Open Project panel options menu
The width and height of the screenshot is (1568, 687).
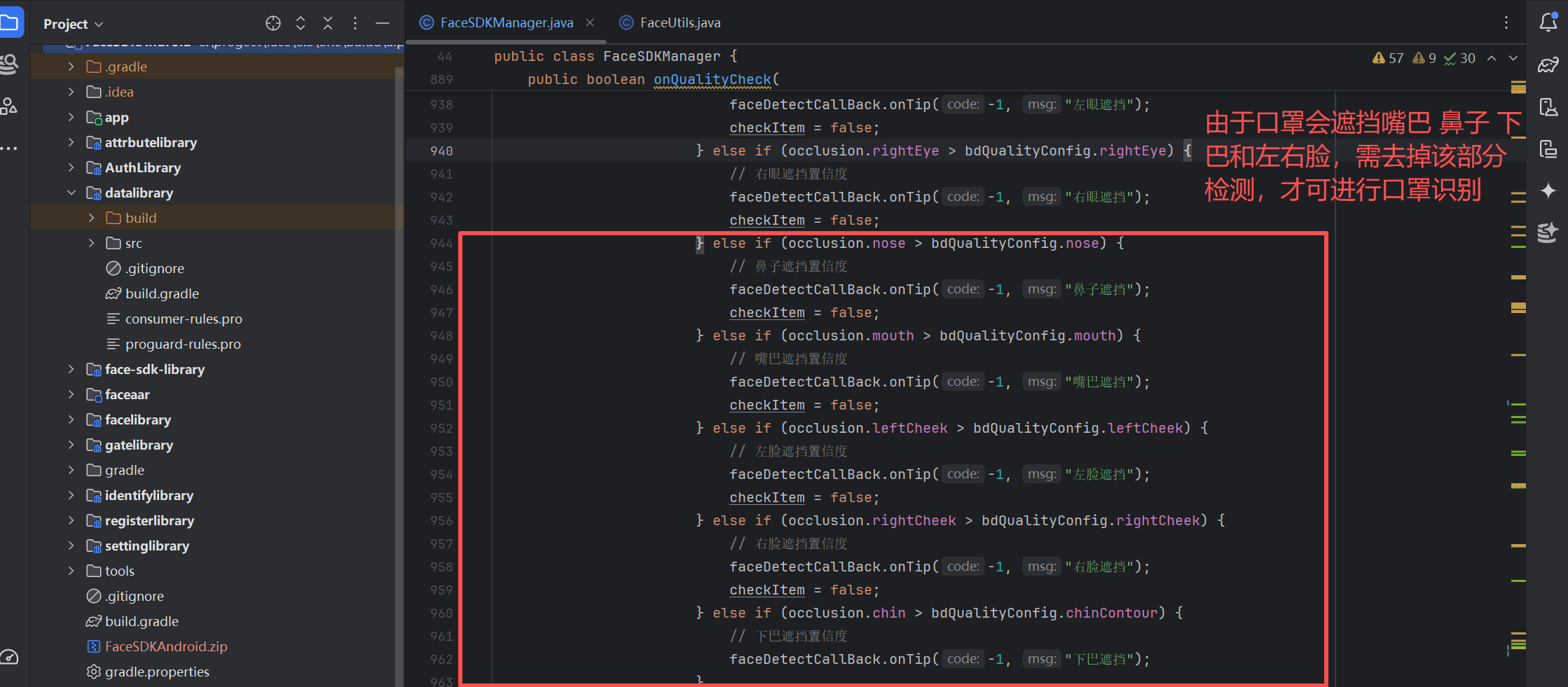point(355,23)
